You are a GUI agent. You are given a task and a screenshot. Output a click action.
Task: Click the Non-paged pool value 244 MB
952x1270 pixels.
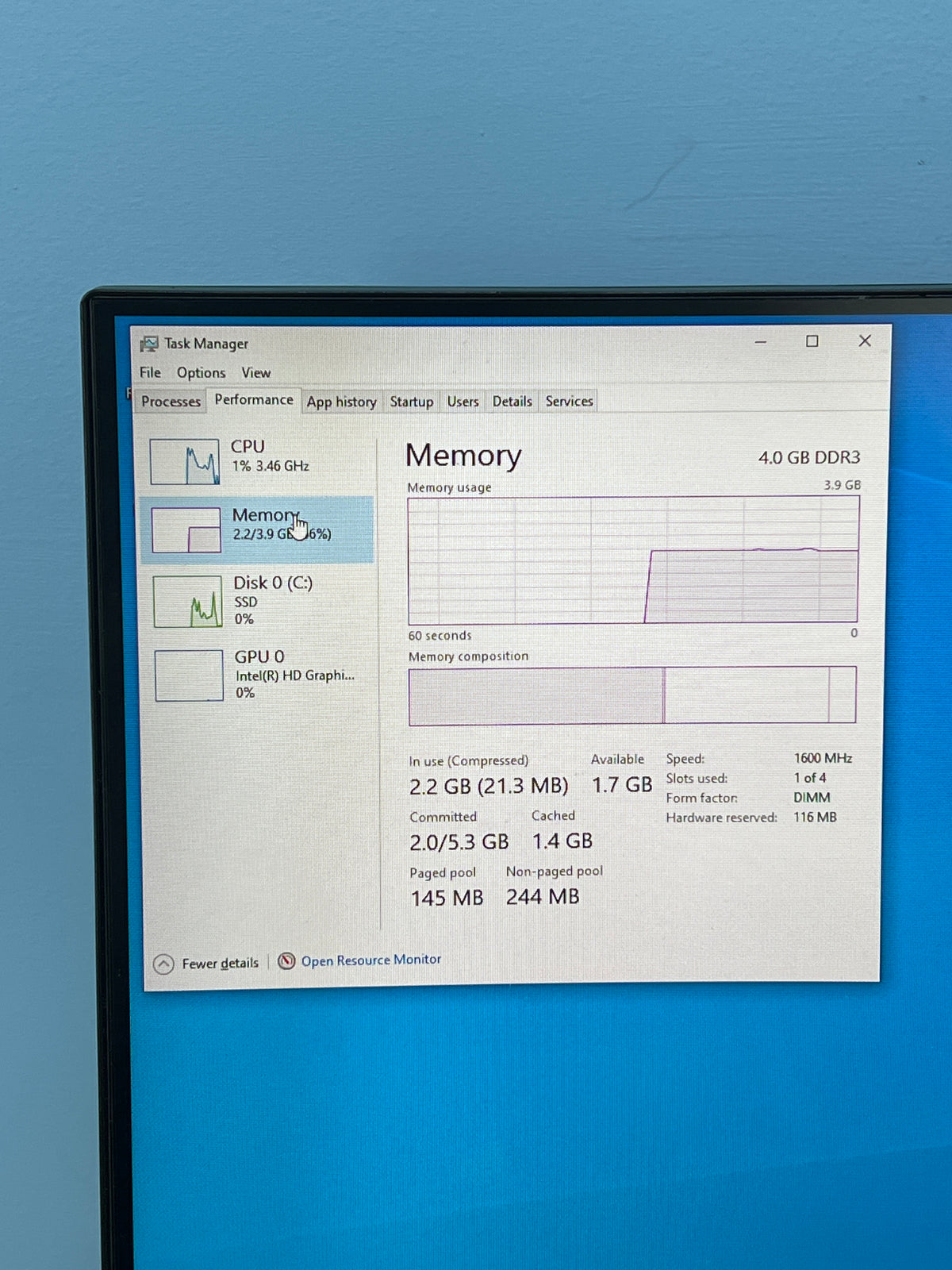click(x=543, y=897)
